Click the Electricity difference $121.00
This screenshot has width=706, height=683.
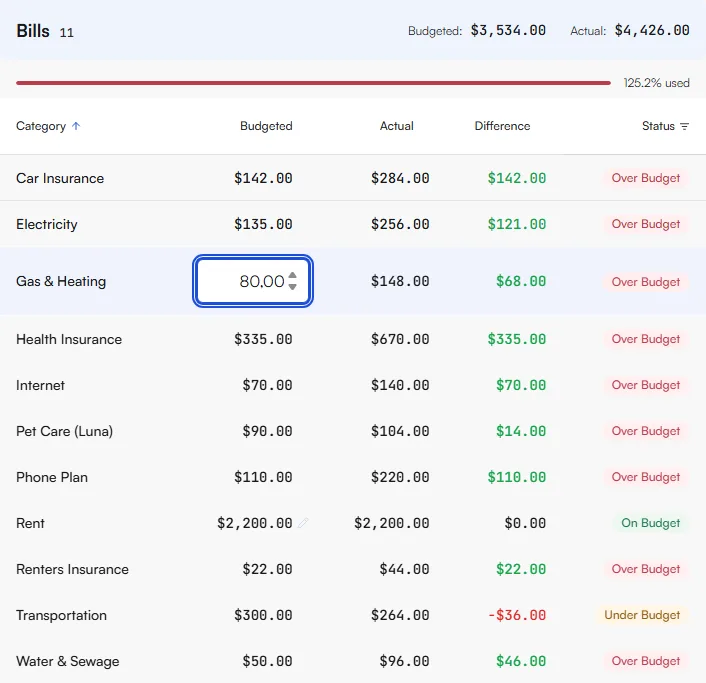[517, 224]
